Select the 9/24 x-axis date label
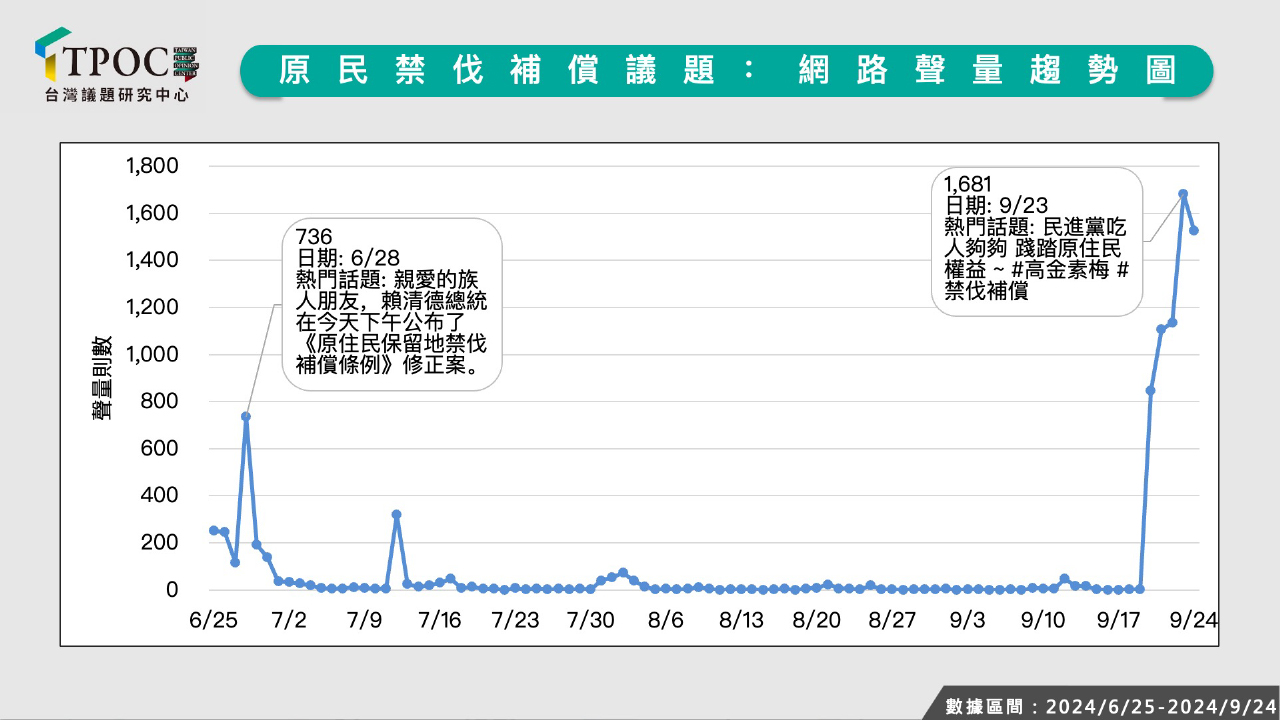The image size is (1280, 720). (1193, 620)
